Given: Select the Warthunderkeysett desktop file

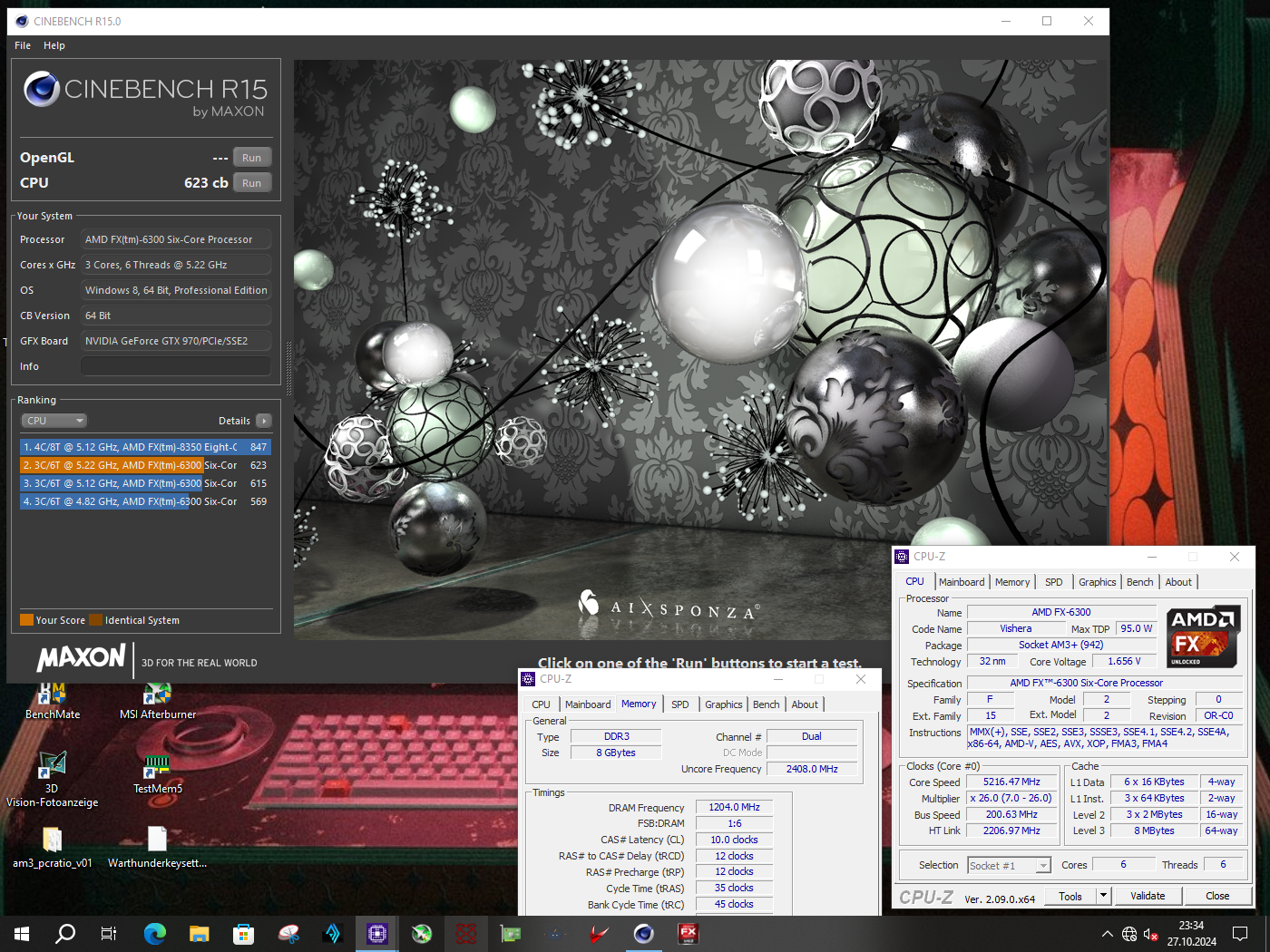Looking at the screenshot, I should [x=158, y=848].
